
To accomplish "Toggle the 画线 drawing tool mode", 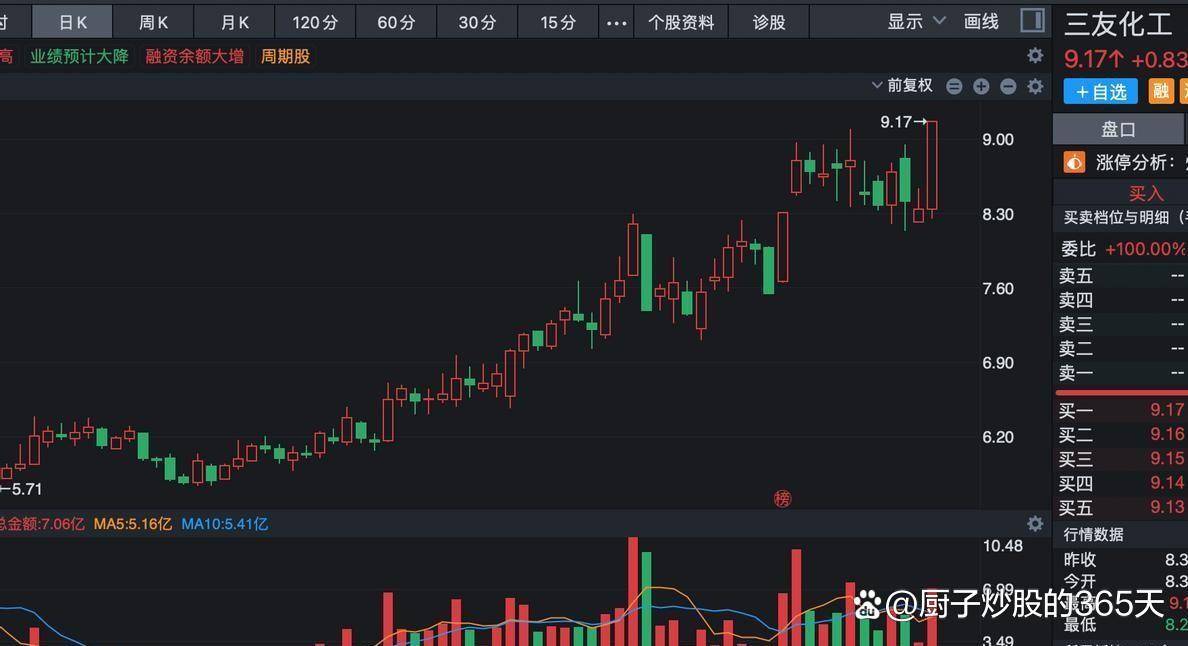I will pyautogui.click(x=981, y=22).
